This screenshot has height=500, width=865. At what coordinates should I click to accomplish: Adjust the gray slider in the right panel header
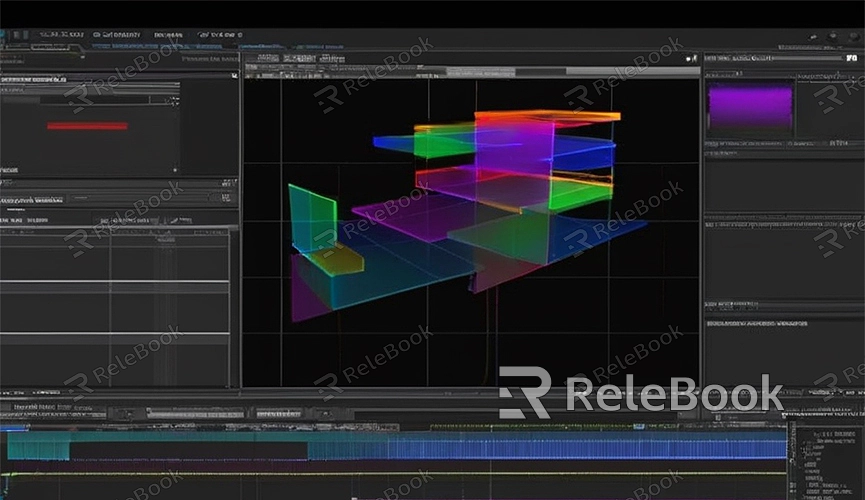pyautogui.click(x=808, y=58)
